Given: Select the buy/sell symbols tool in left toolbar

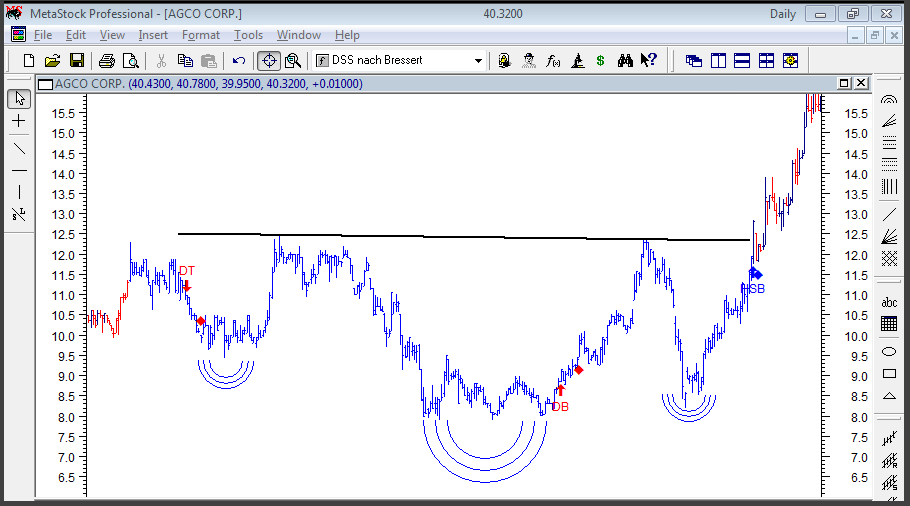Looking at the screenshot, I should coord(19,214).
